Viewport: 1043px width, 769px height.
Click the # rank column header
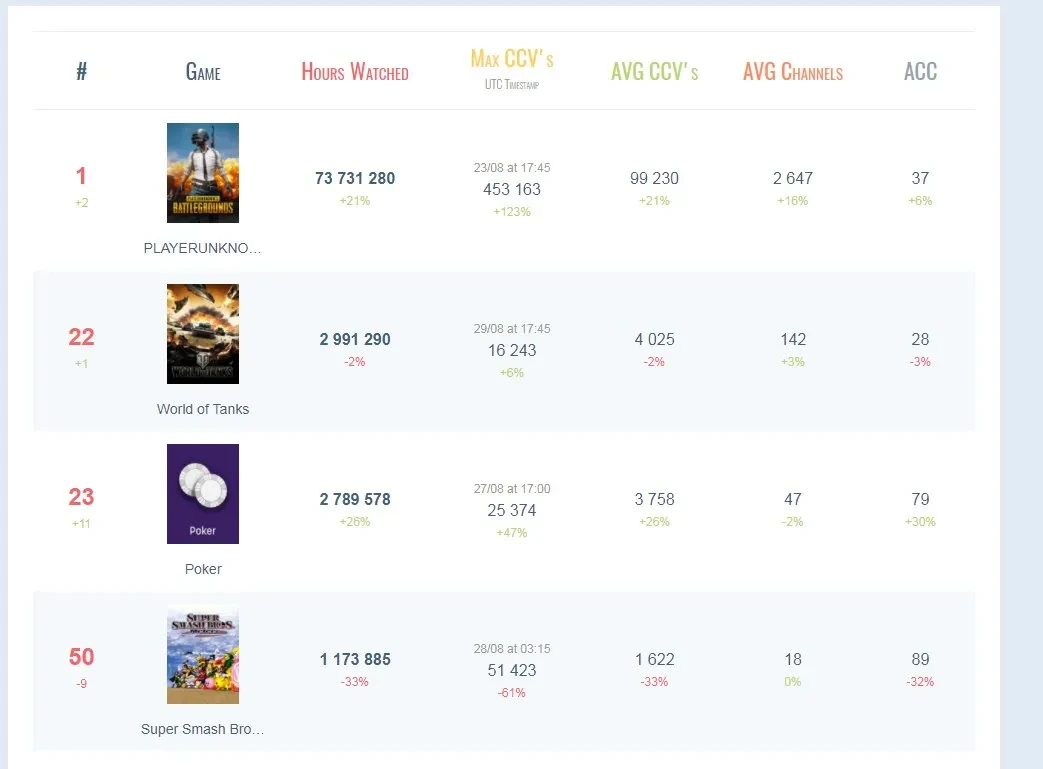point(81,72)
